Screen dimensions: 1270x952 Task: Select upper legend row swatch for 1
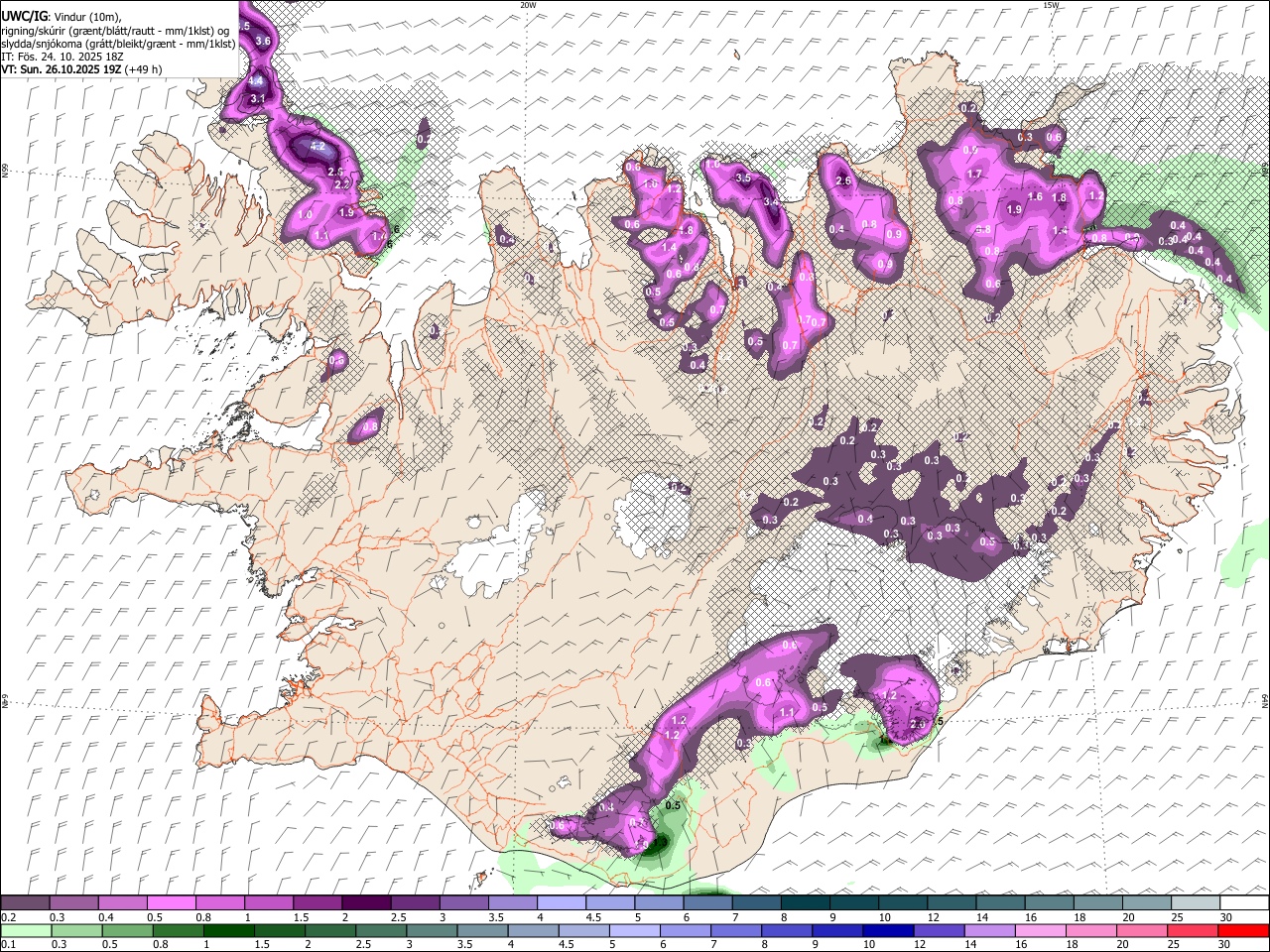click(x=269, y=902)
